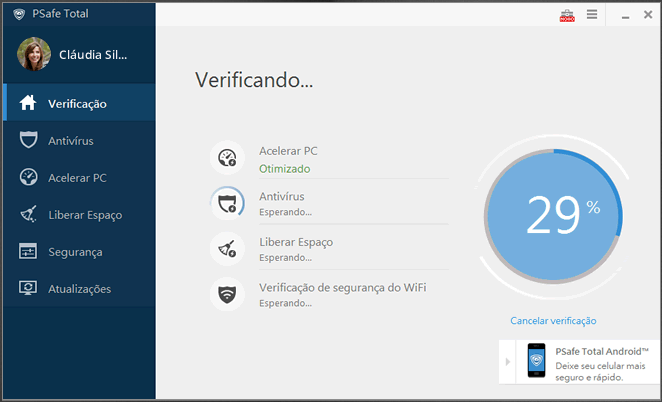Click the Liberar Espaço scan item label
Image resolution: width=662 pixels, height=402 pixels.
tap(296, 242)
